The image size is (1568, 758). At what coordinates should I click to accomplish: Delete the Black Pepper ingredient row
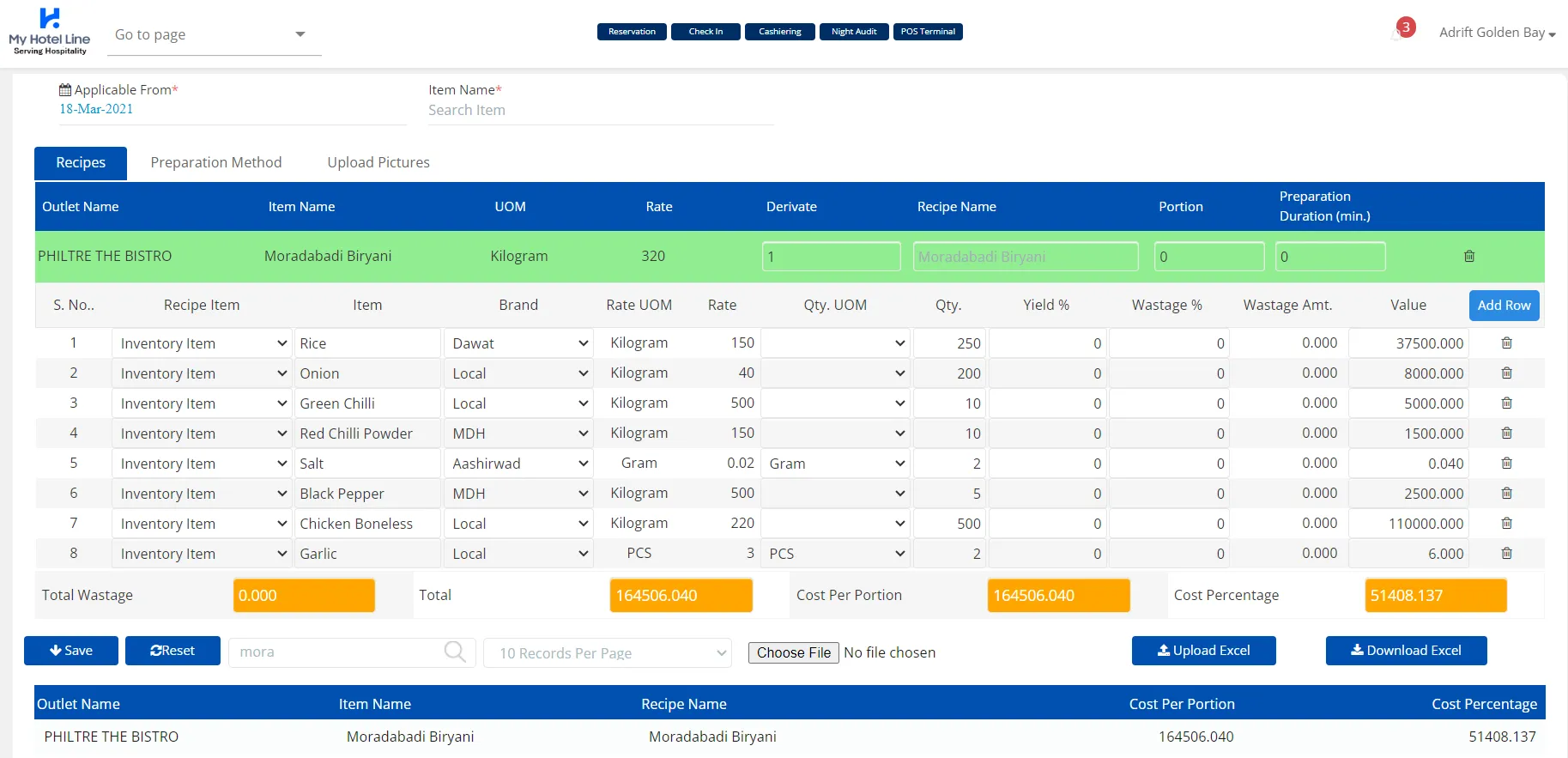[1506, 494]
